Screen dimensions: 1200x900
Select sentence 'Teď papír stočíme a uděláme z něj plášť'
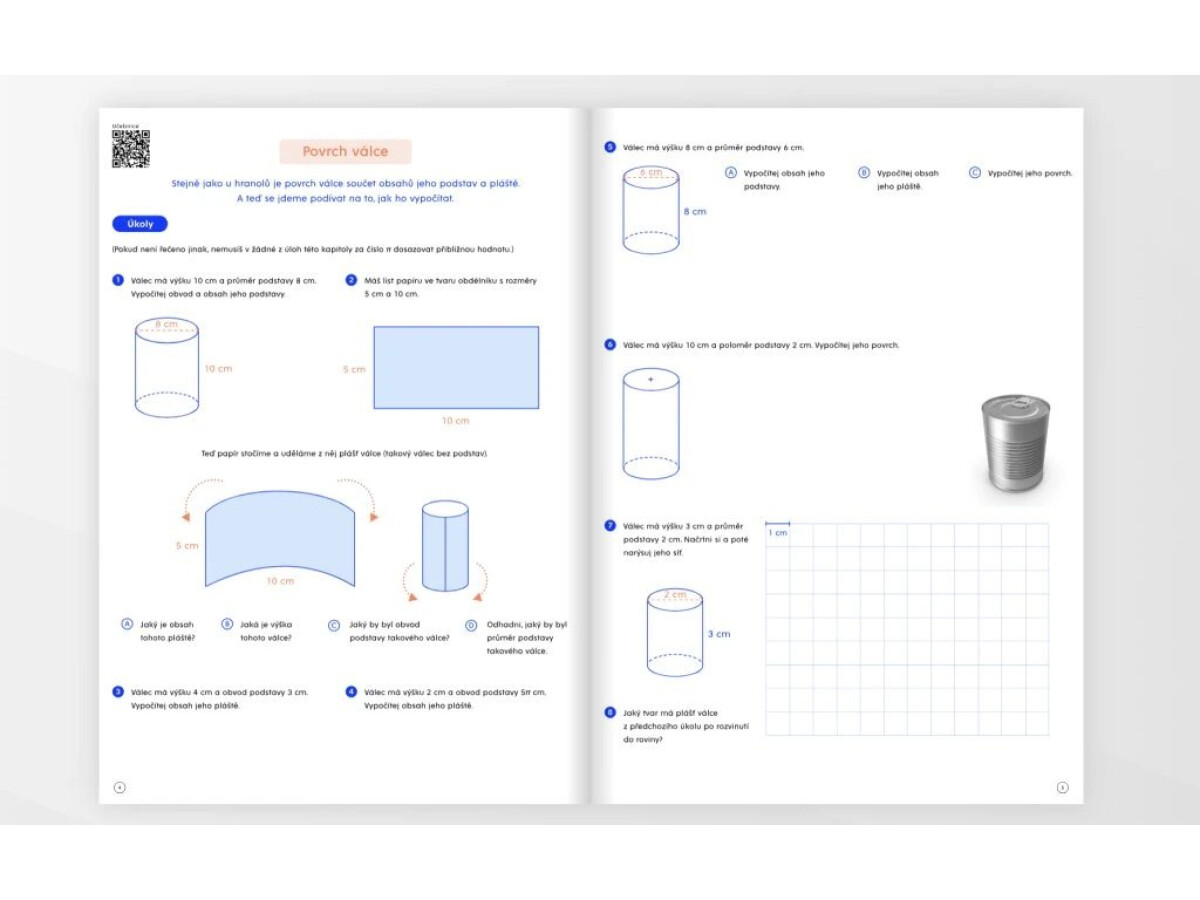tap(344, 454)
